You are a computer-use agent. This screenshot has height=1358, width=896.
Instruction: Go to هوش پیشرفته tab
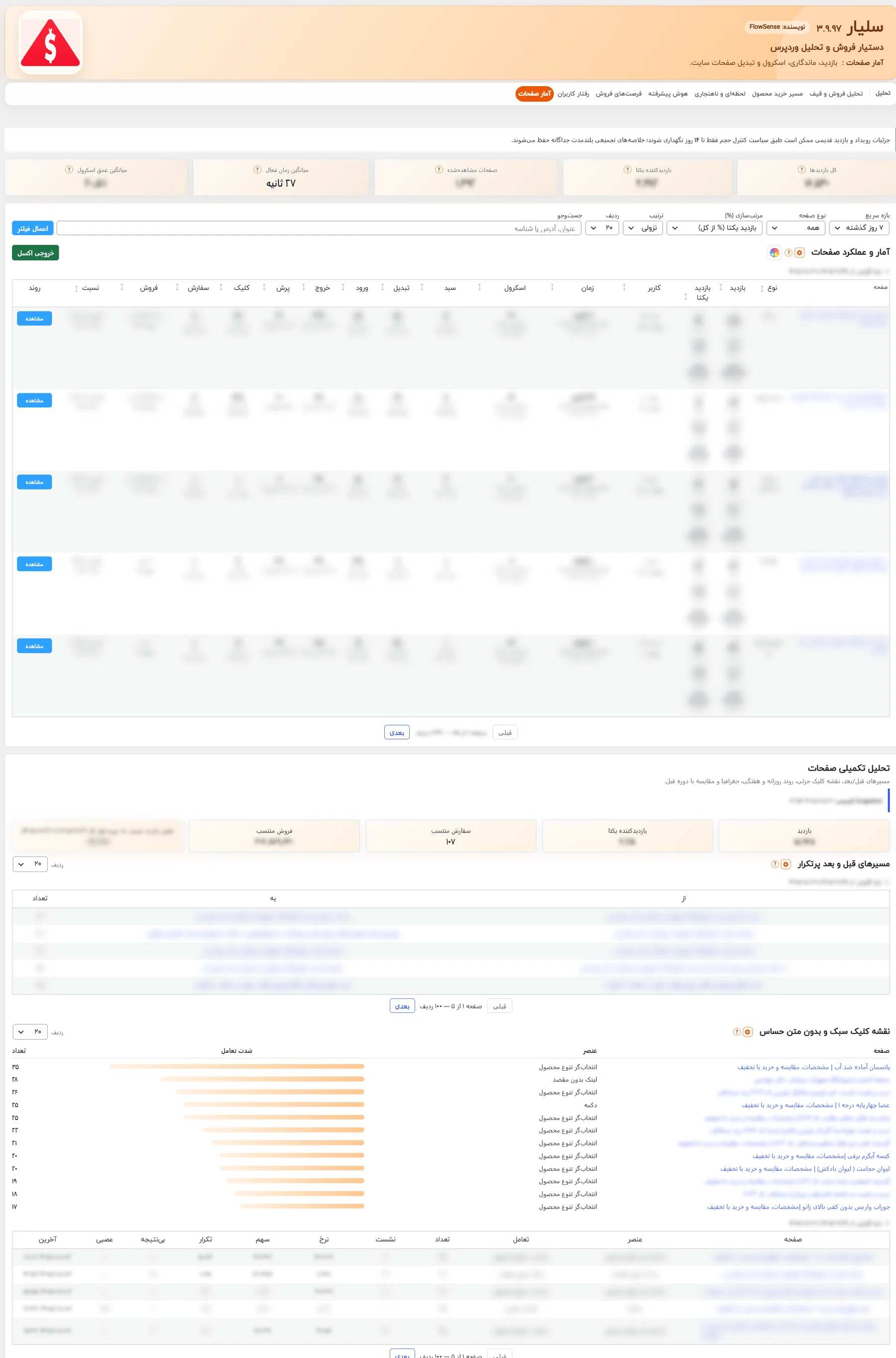pos(668,93)
